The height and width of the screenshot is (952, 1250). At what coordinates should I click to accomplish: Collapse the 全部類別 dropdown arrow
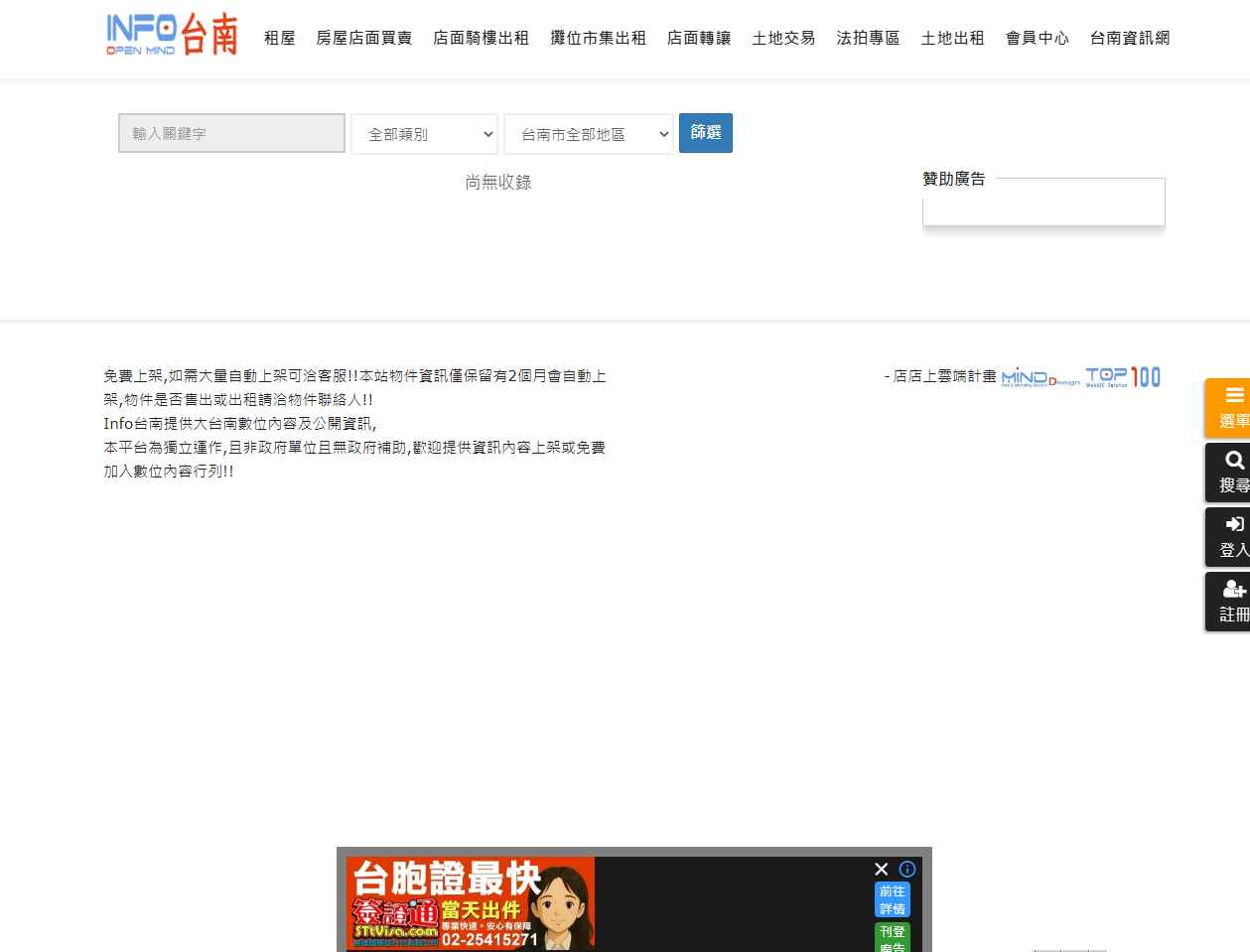click(x=487, y=133)
